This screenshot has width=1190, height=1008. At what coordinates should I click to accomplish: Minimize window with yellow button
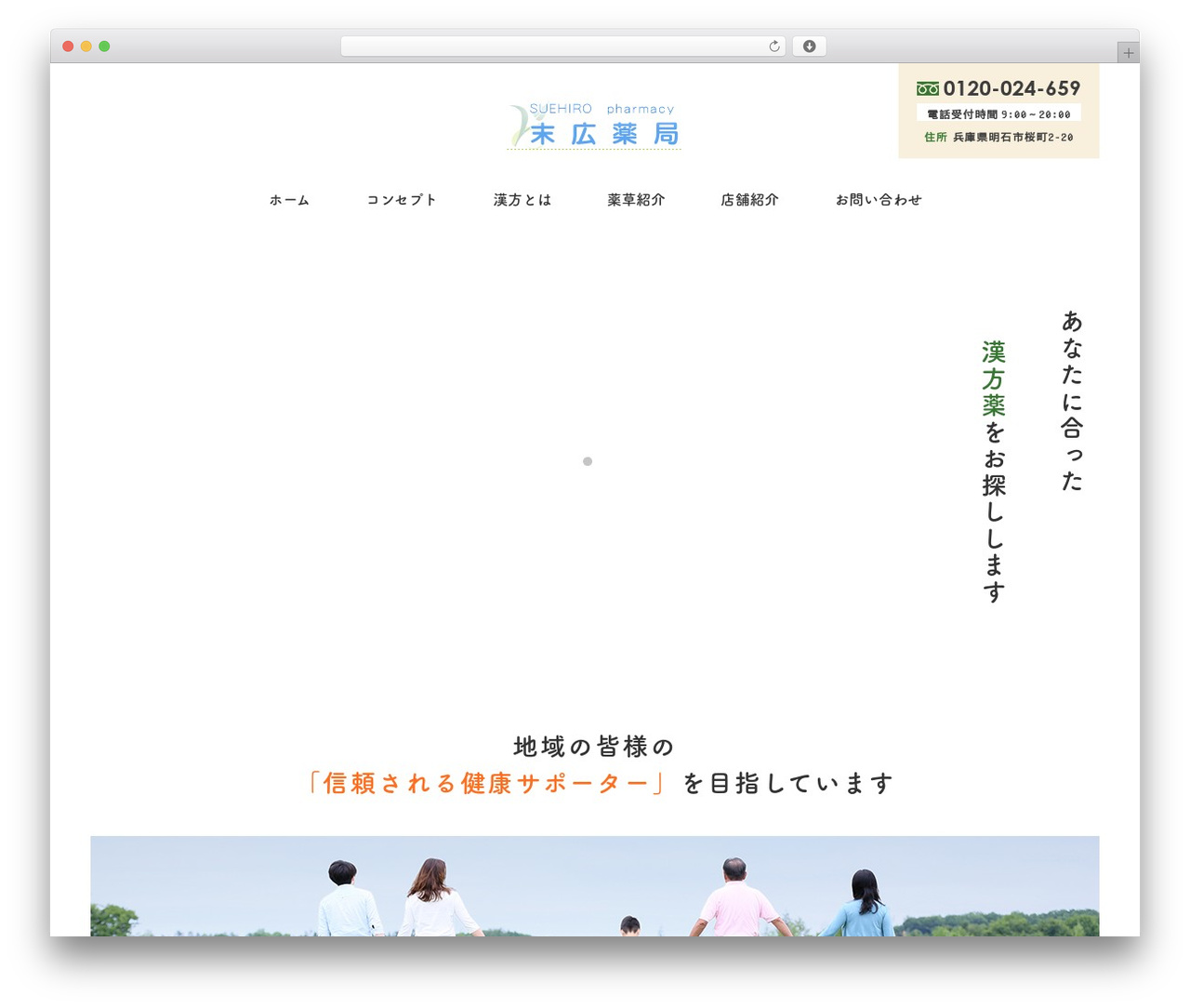[86, 46]
